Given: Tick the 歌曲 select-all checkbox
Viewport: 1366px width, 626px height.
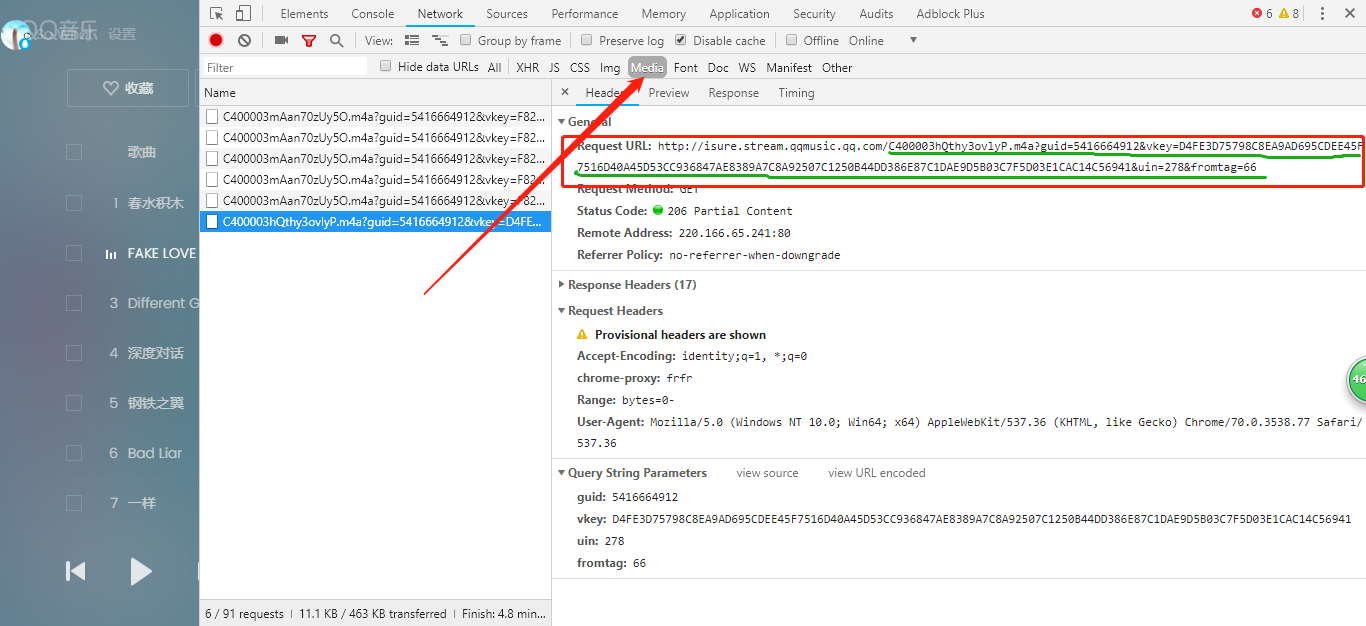Looking at the screenshot, I should [x=74, y=152].
